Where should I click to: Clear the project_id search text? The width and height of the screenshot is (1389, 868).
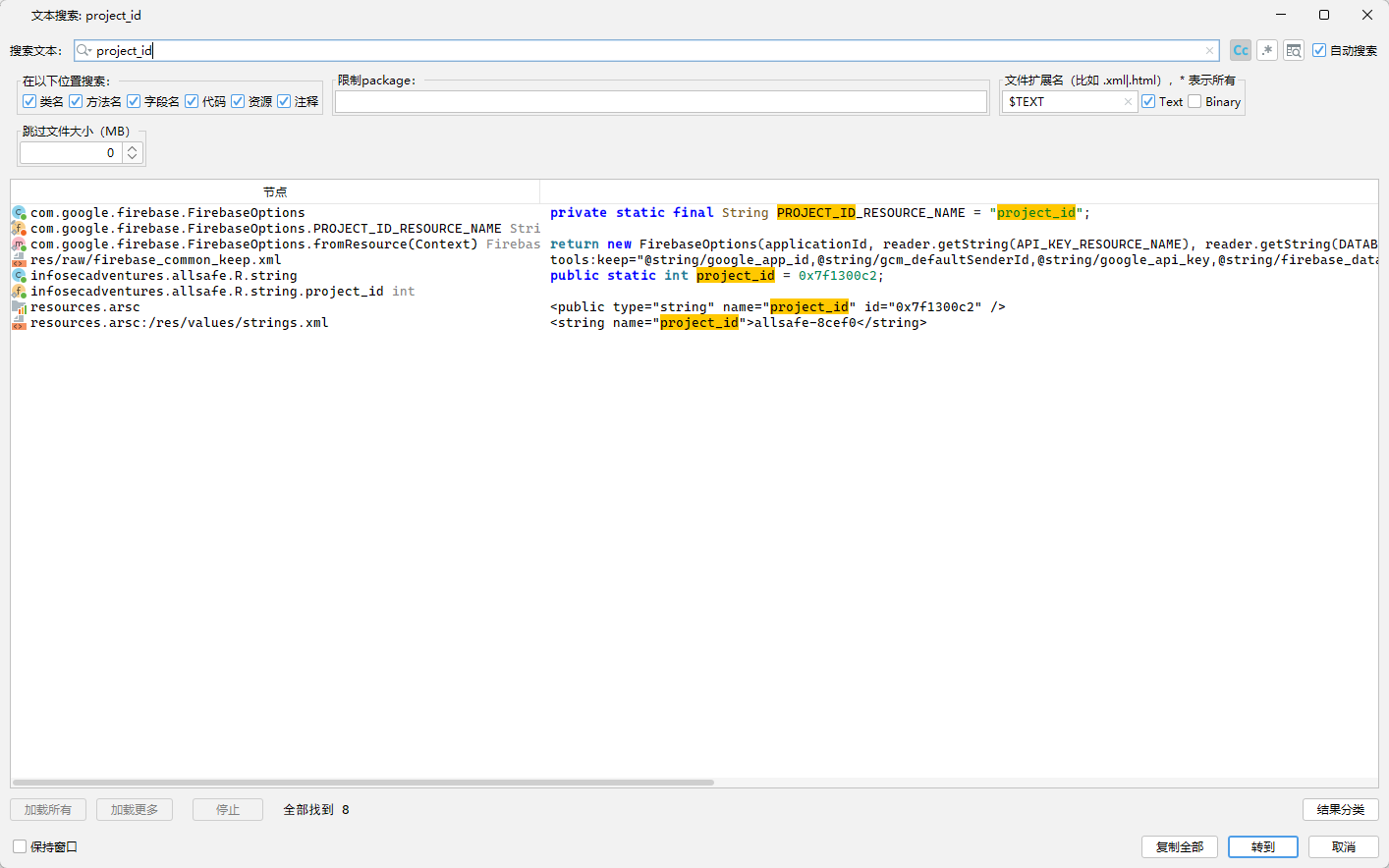(x=1209, y=50)
